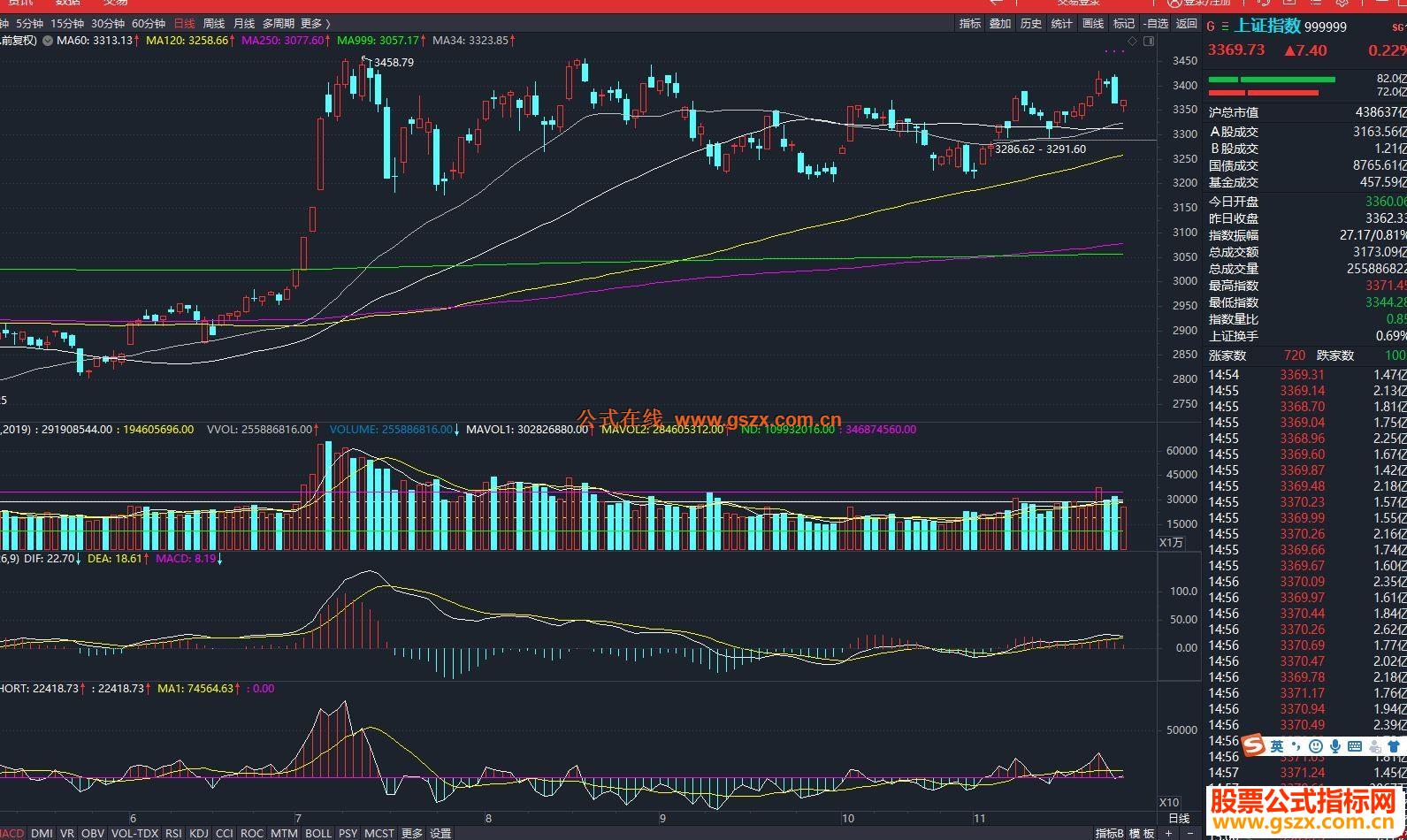Screen dimensions: 1407x840
Task: Click the 画线 draw line button
Action: coord(1093,24)
